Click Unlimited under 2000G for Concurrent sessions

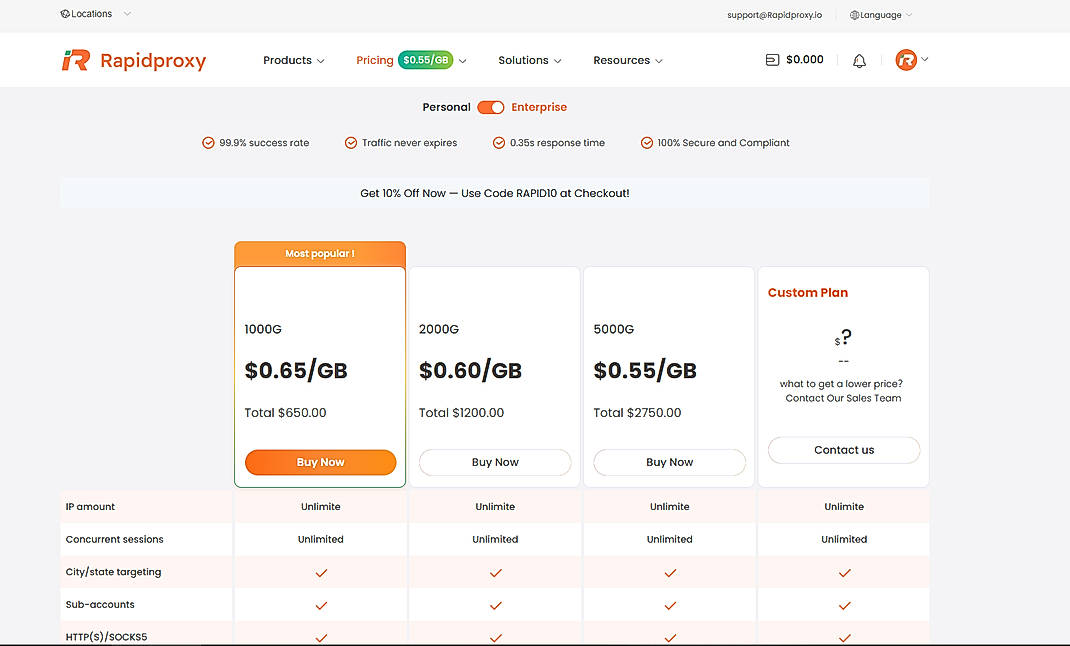click(x=495, y=539)
